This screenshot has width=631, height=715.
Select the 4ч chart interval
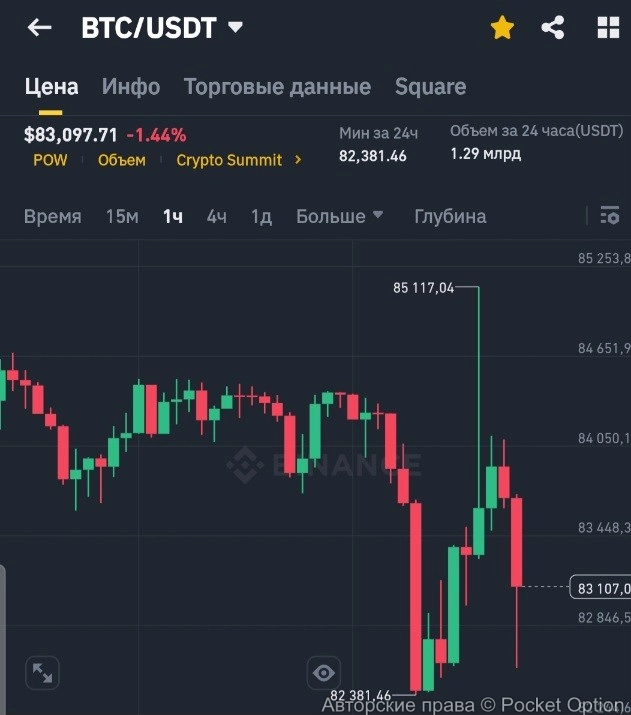217,216
